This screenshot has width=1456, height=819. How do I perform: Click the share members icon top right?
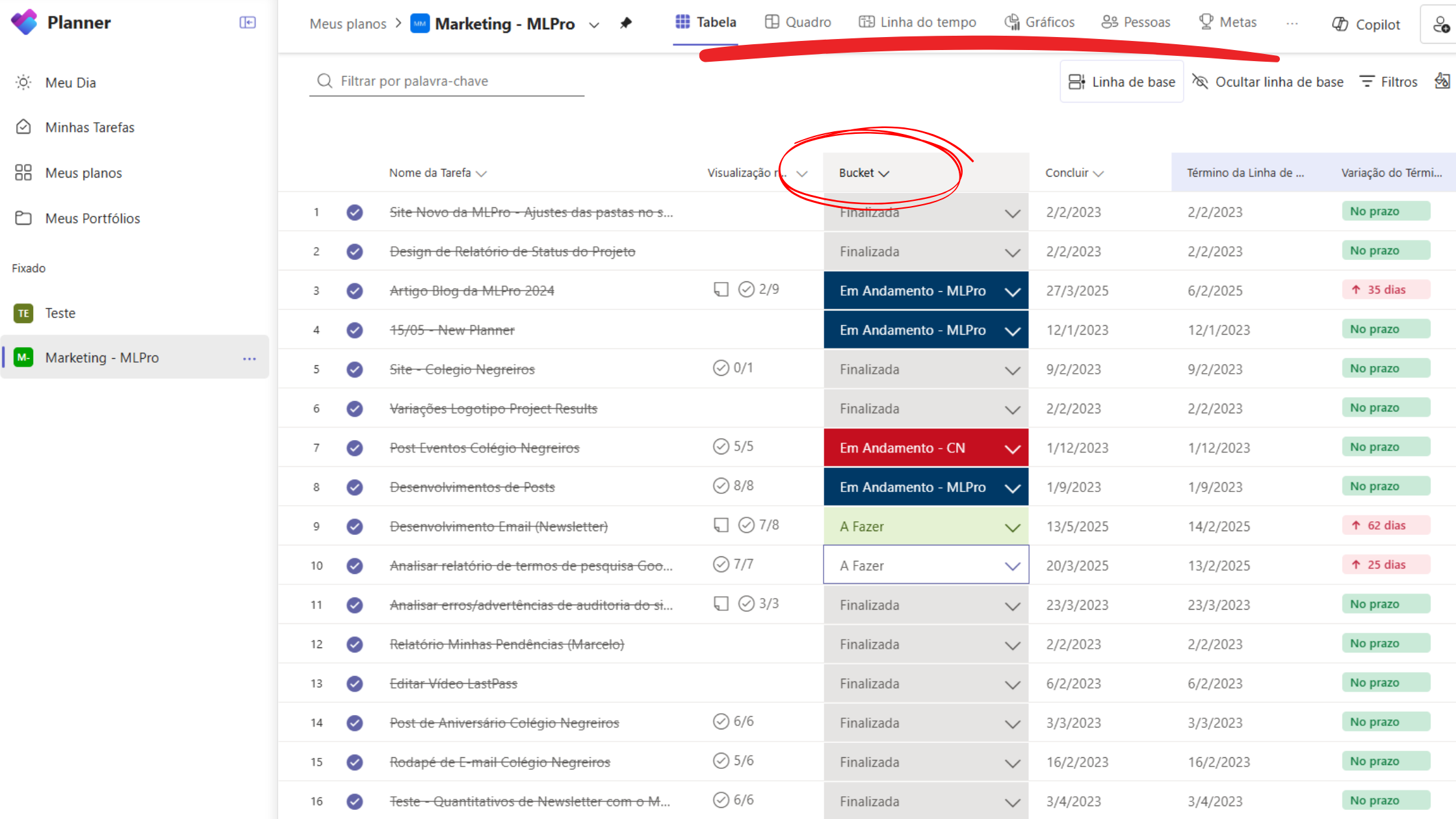(x=1441, y=25)
